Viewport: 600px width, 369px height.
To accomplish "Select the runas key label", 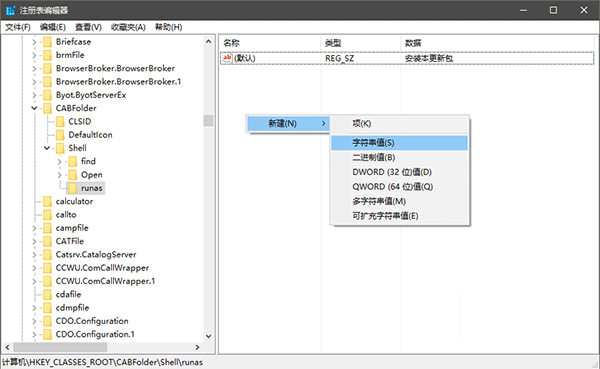I will [92, 188].
